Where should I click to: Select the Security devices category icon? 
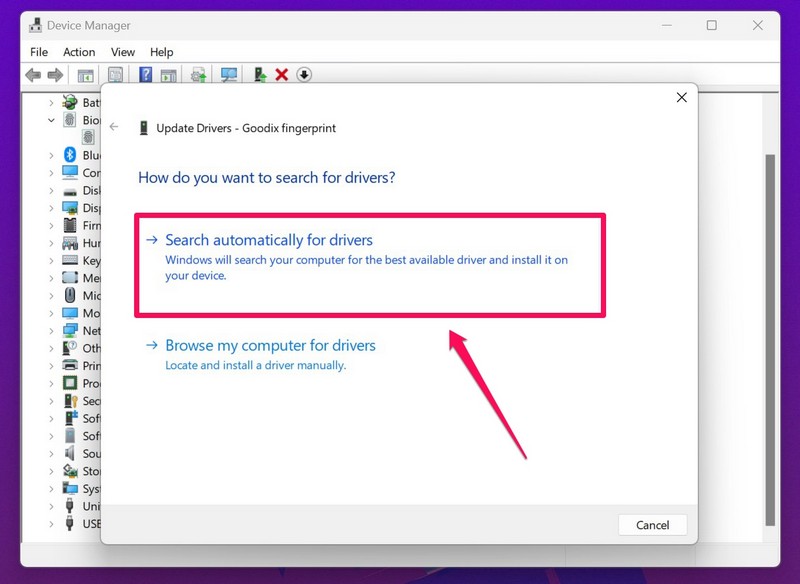pos(70,400)
